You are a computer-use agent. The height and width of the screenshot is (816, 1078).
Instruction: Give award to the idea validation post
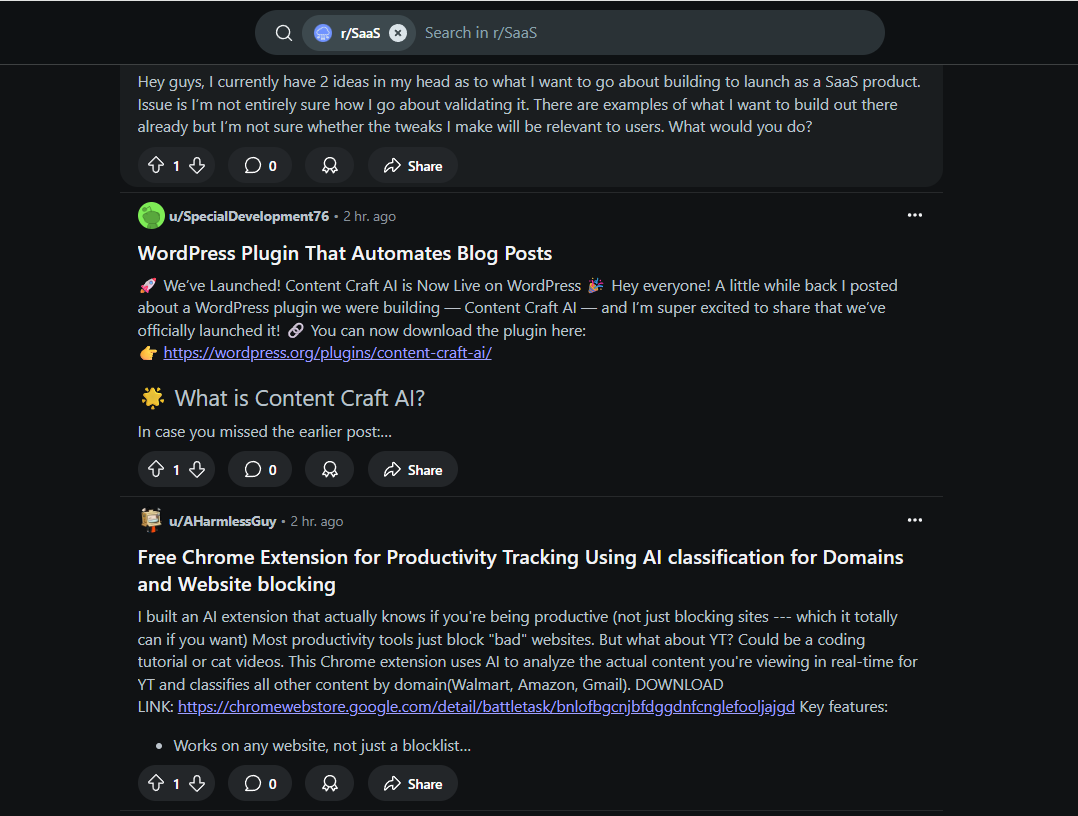point(330,166)
